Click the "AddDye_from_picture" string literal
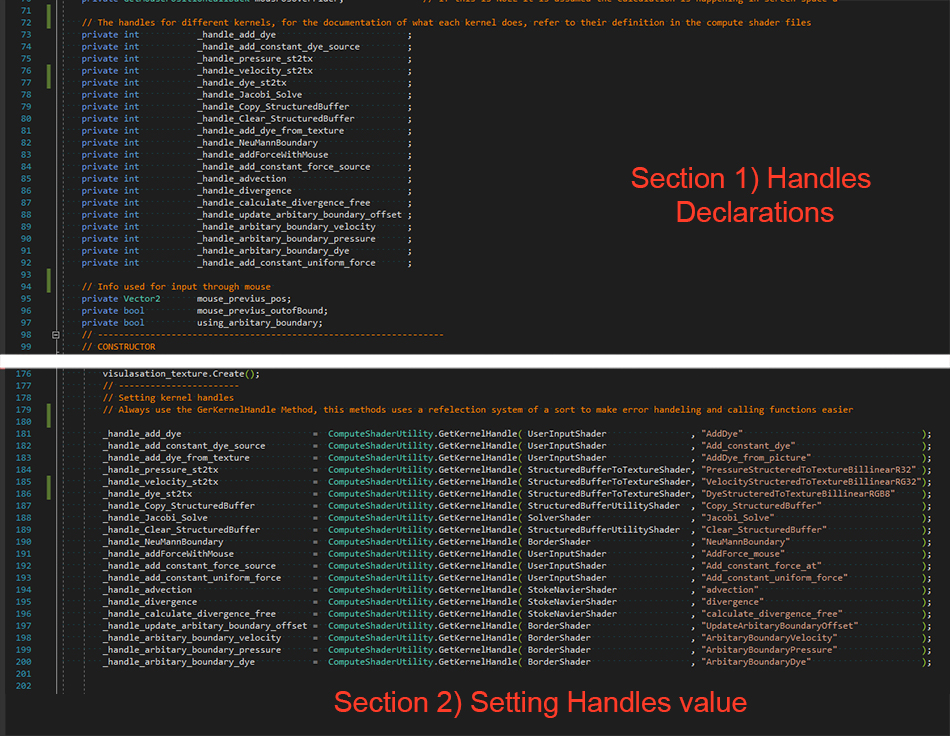 [756, 458]
